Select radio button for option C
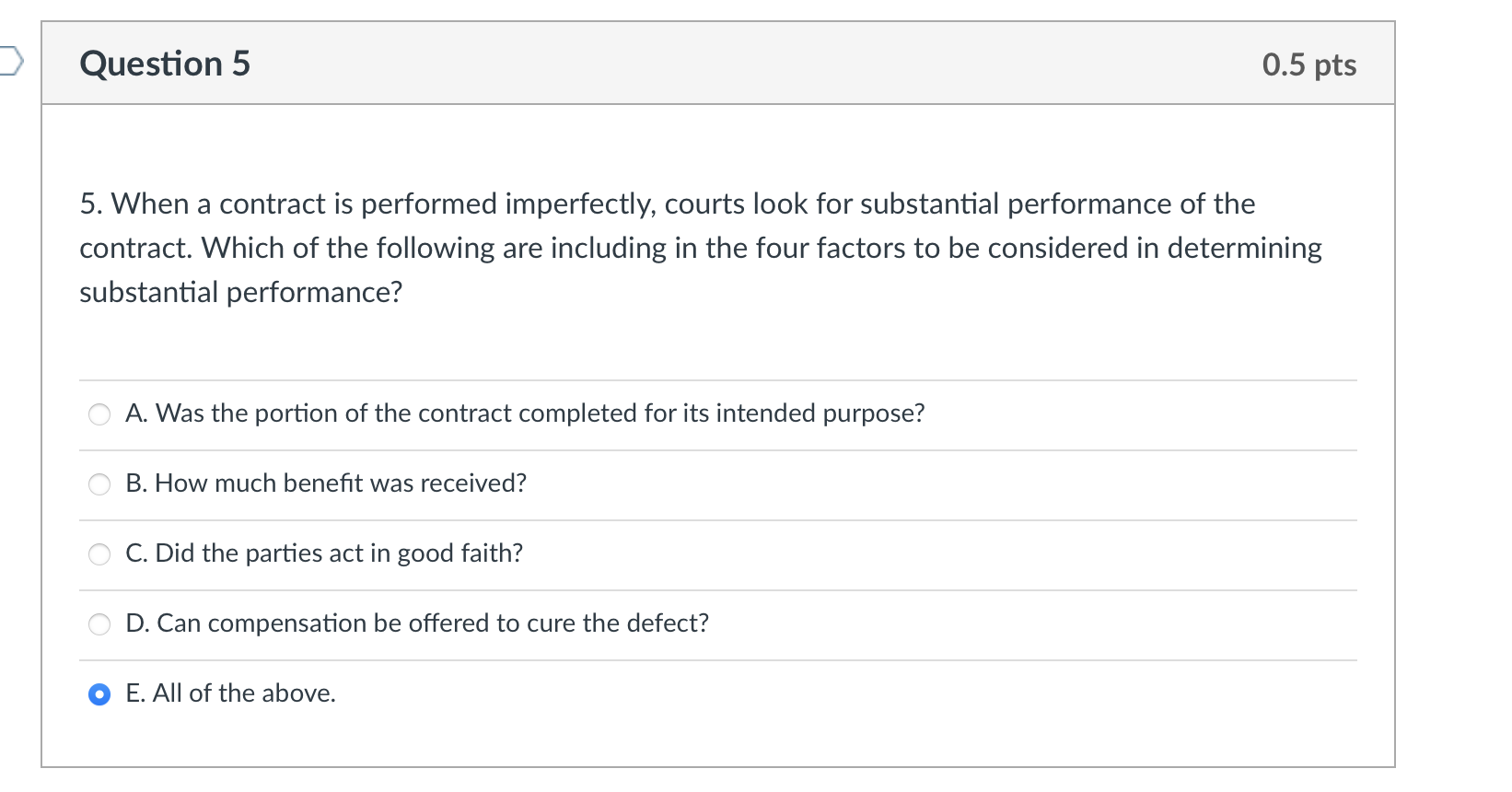 pyautogui.click(x=99, y=553)
